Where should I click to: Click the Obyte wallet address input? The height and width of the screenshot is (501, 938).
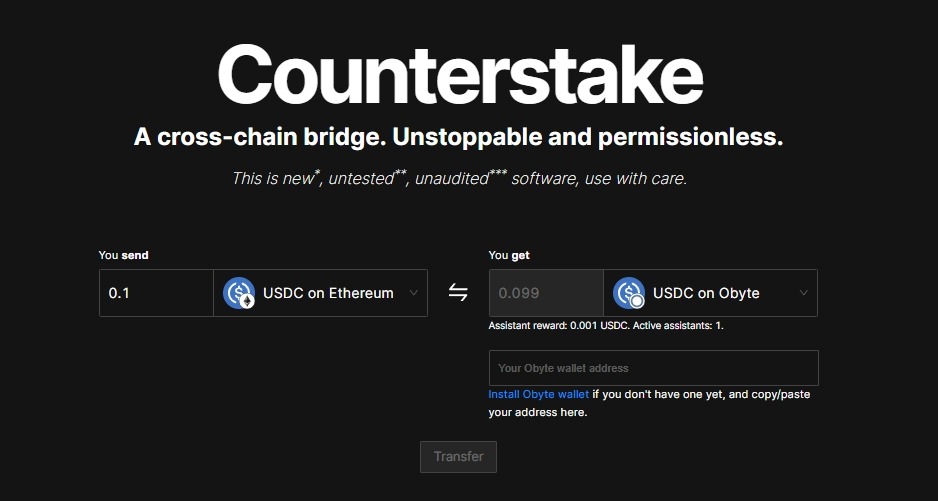pyautogui.click(x=653, y=368)
